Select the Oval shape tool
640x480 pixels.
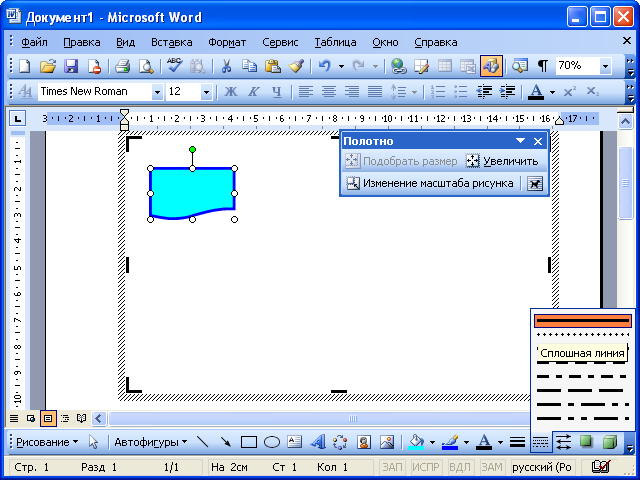[x=271, y=441]
